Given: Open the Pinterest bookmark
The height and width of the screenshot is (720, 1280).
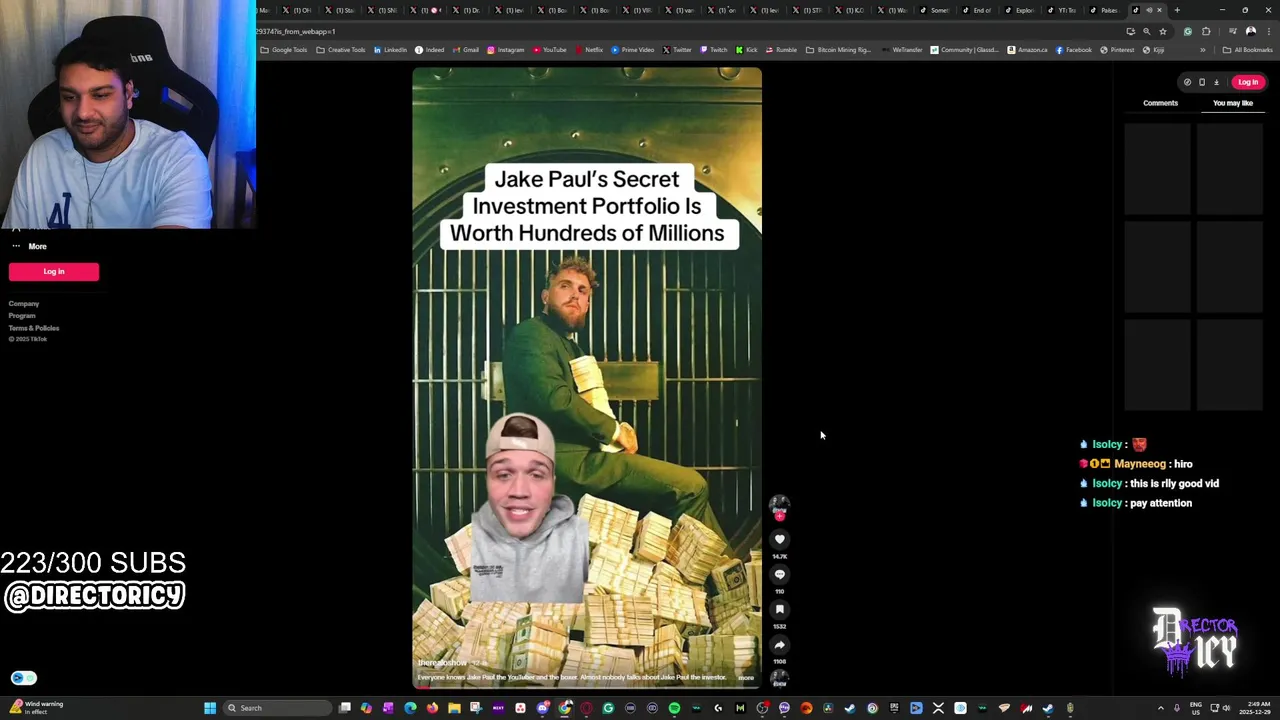Looking at the screenshot, I should tap(1117, 50).
